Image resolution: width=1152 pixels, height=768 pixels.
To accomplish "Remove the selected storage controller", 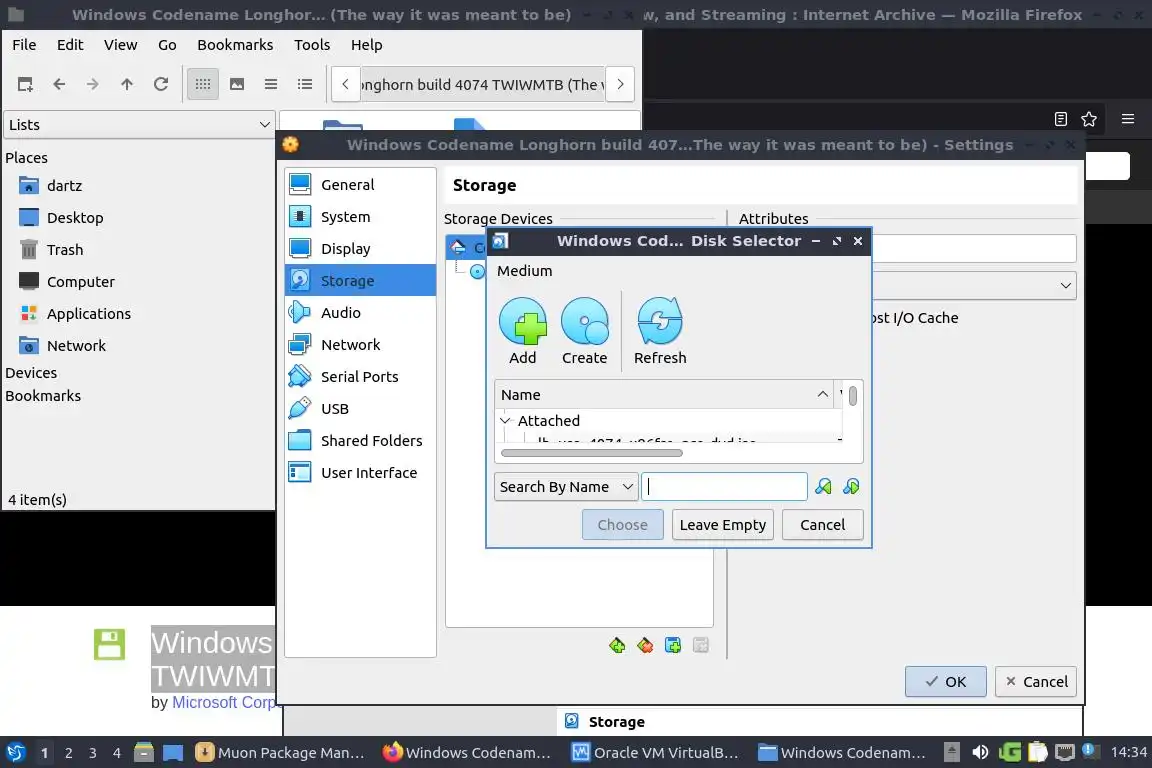I will tap(645, 645).
